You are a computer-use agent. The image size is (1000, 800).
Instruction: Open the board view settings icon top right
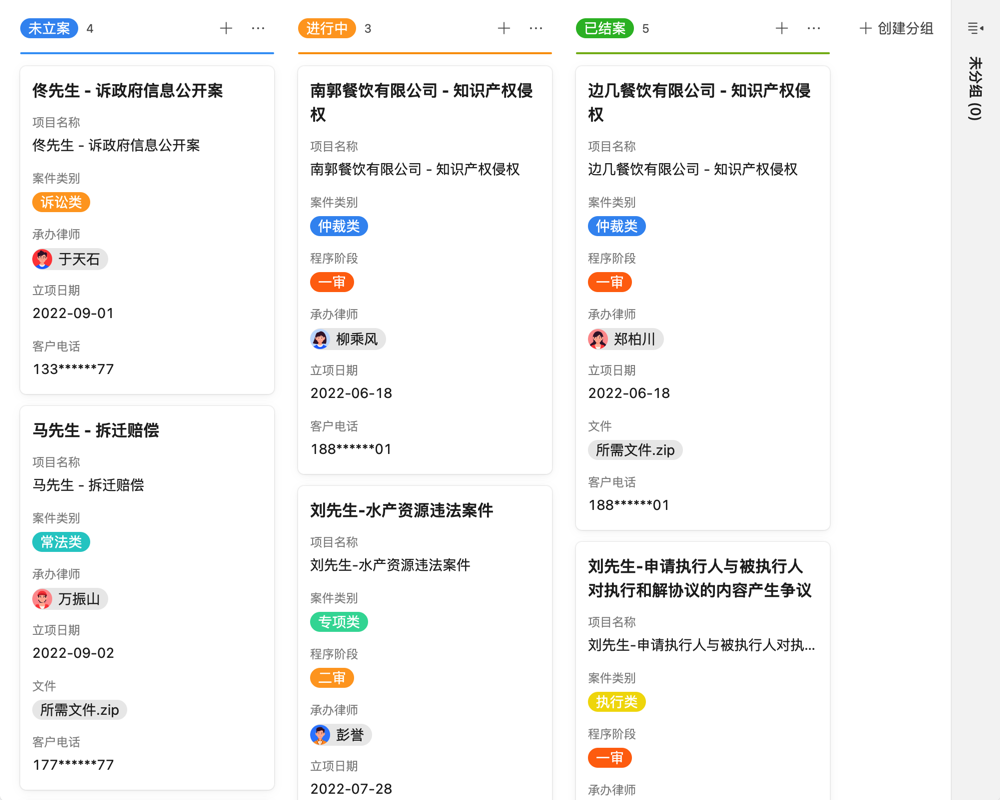tap(975, 28)
